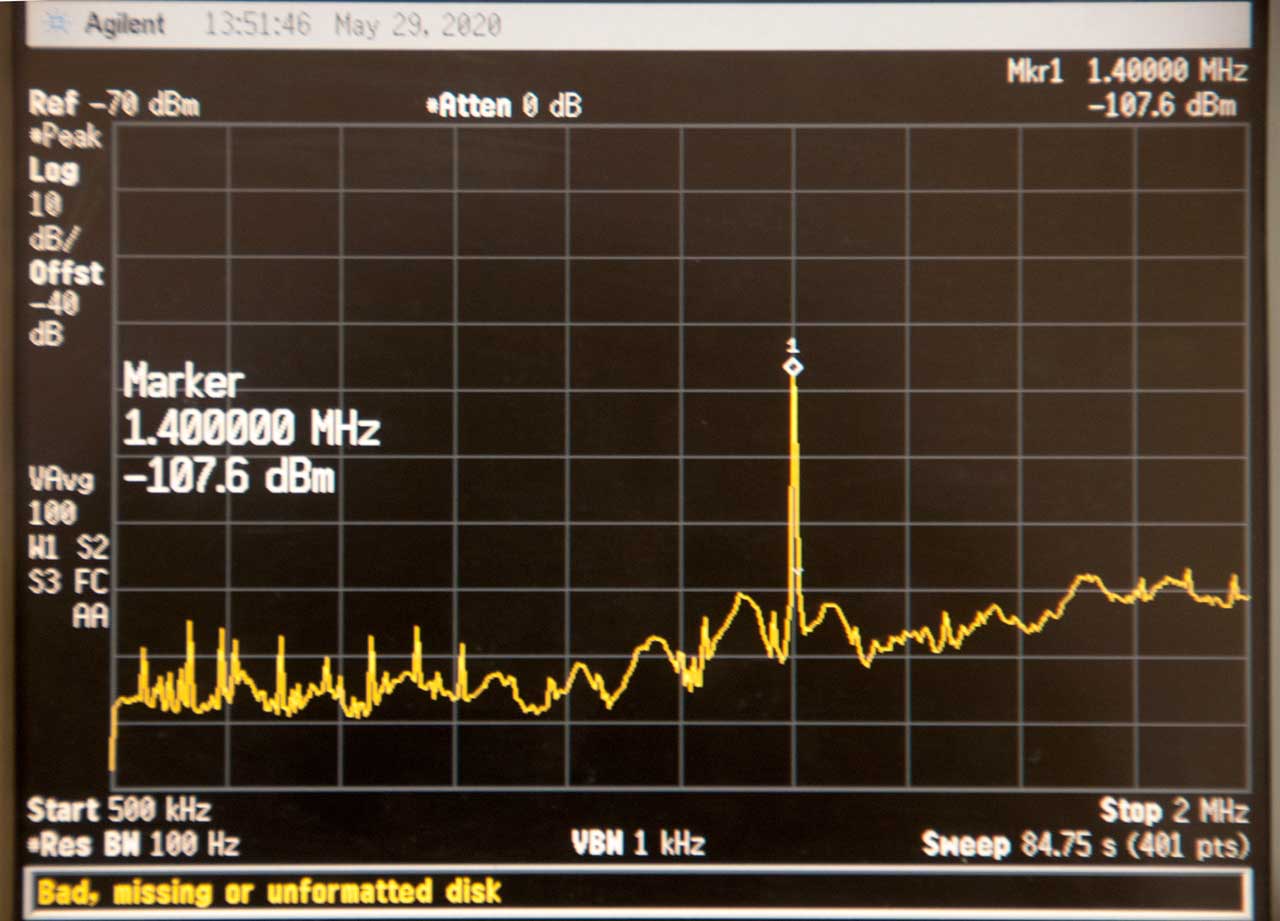Click the Agilent logo icon in title bar

click(x=59, y=24)
